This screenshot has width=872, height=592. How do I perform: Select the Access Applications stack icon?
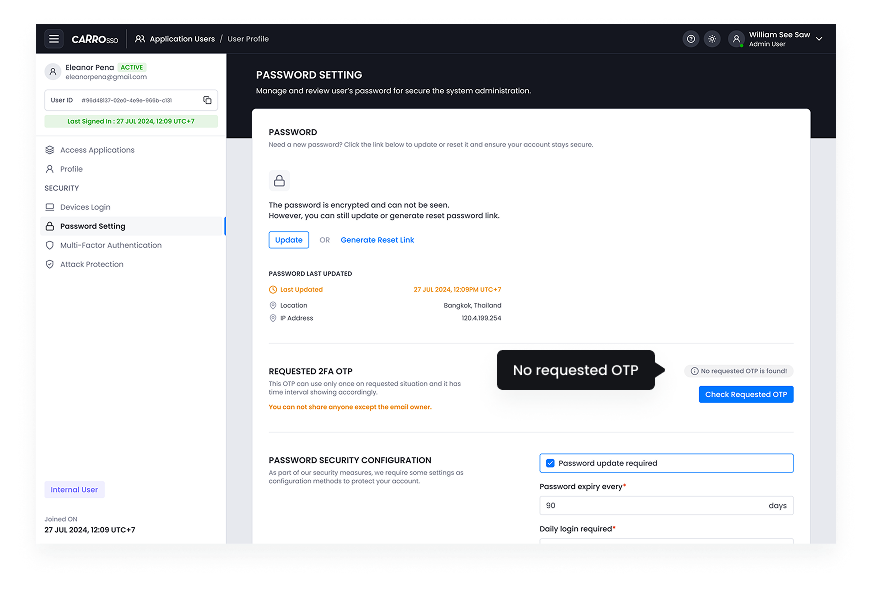[51, 150]
